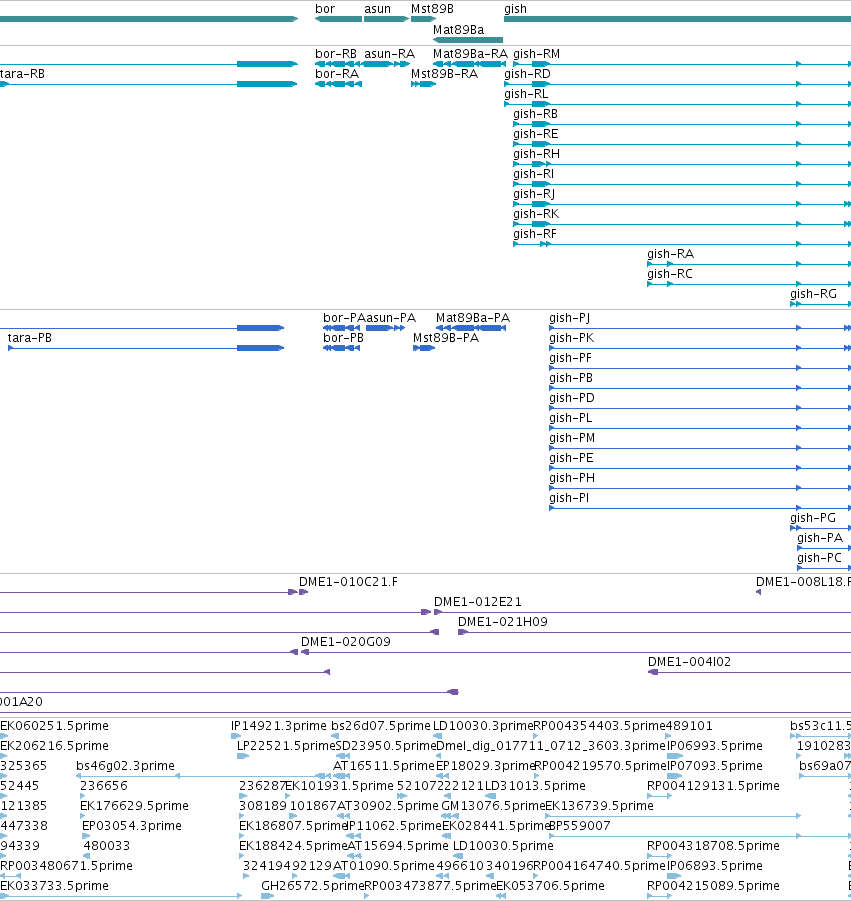This screenshot has width=851, height=901.
Task: Click the gish-RA transcript label
Action: point(670,254)
